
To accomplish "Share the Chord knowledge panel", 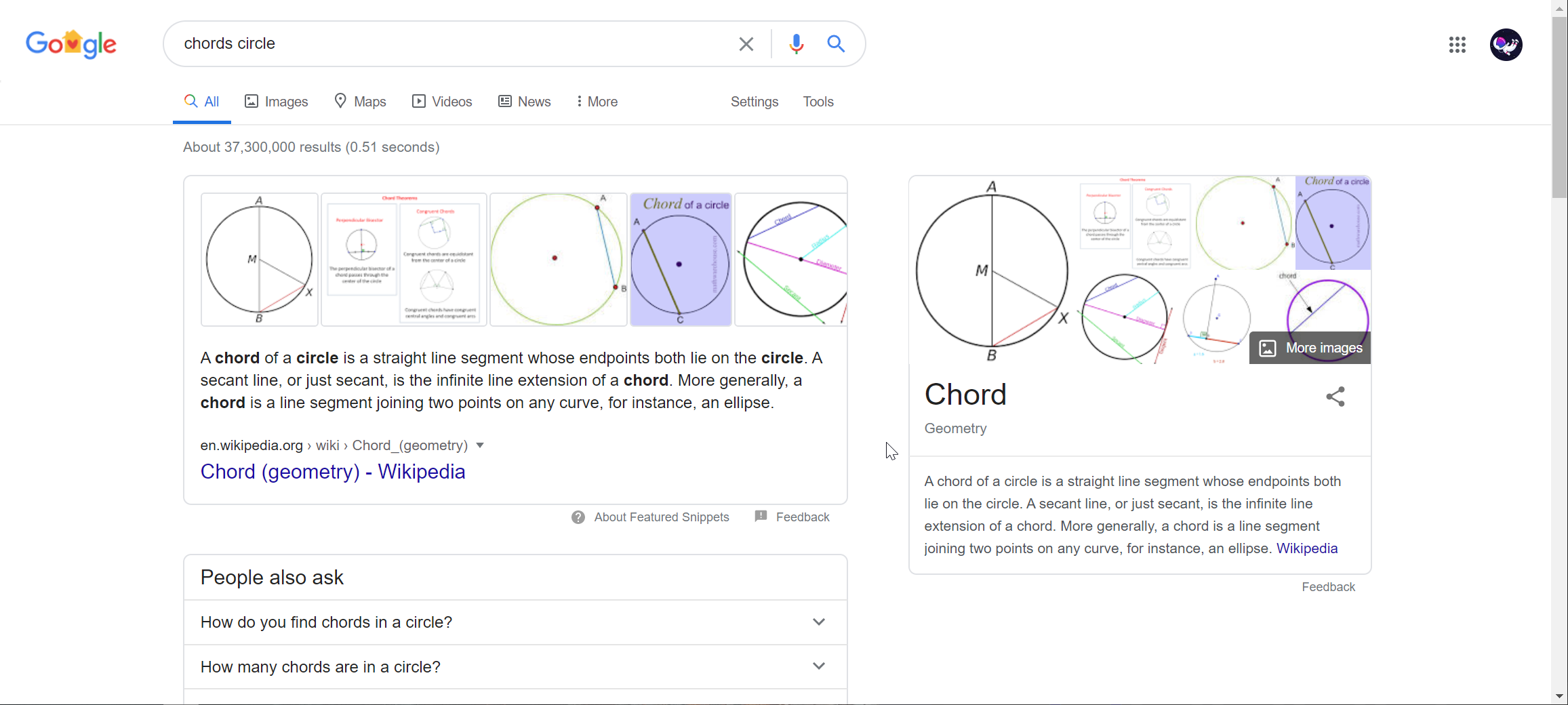I will tap(1335, 397).
